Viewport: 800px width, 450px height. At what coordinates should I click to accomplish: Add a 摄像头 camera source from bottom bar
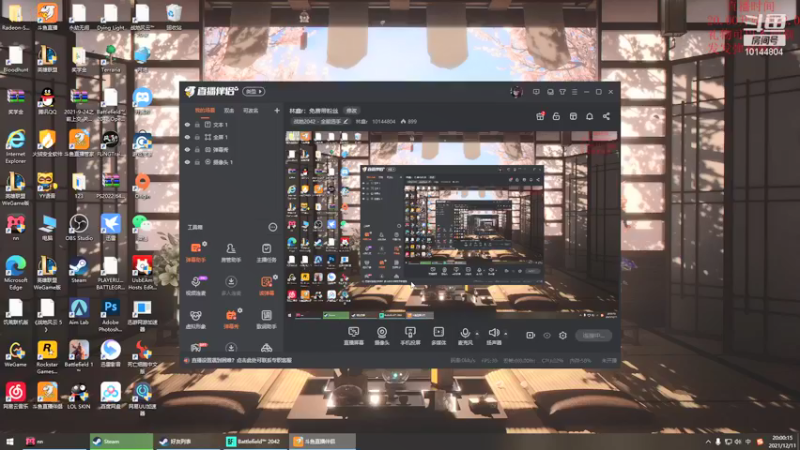pyautogui.click(x=382, y=336)
